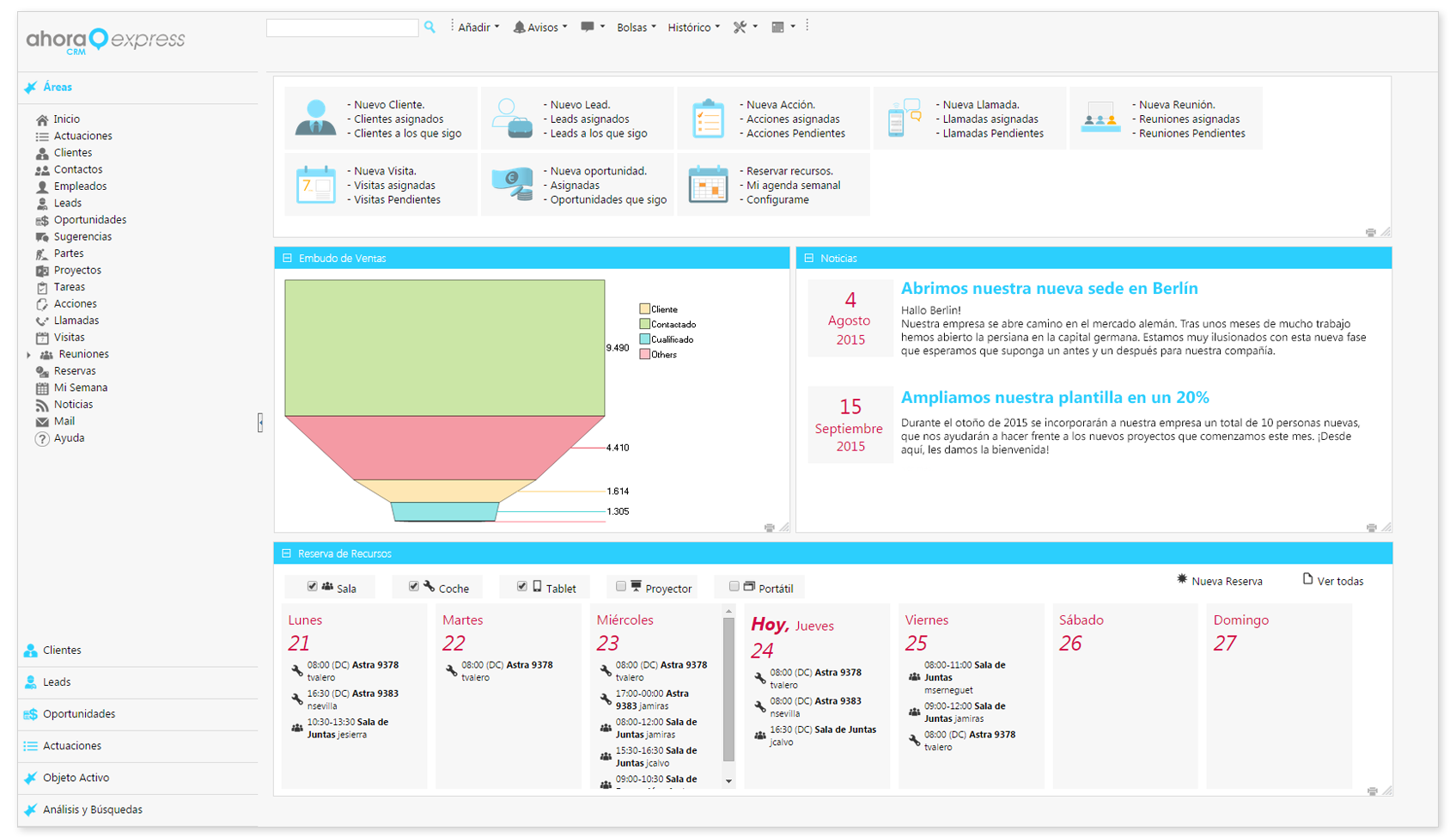The height and width of the screenshot is (837, 1456).
Task: Open the Añadir dropdown menu
Action: [478, 27]
